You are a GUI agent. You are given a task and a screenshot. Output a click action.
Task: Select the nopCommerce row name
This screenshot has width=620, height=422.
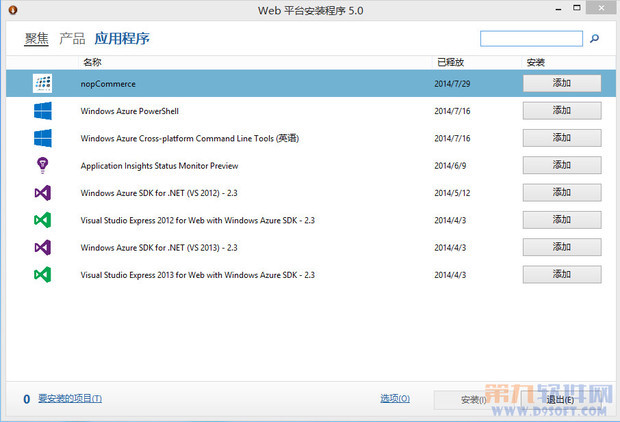click(108, 84)
